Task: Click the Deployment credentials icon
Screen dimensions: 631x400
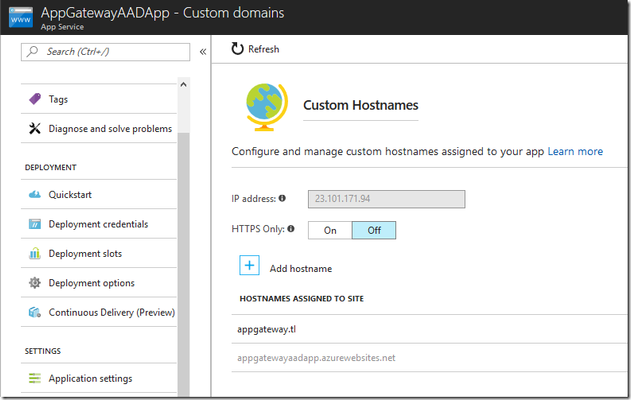Action: [x=35, y=224]
